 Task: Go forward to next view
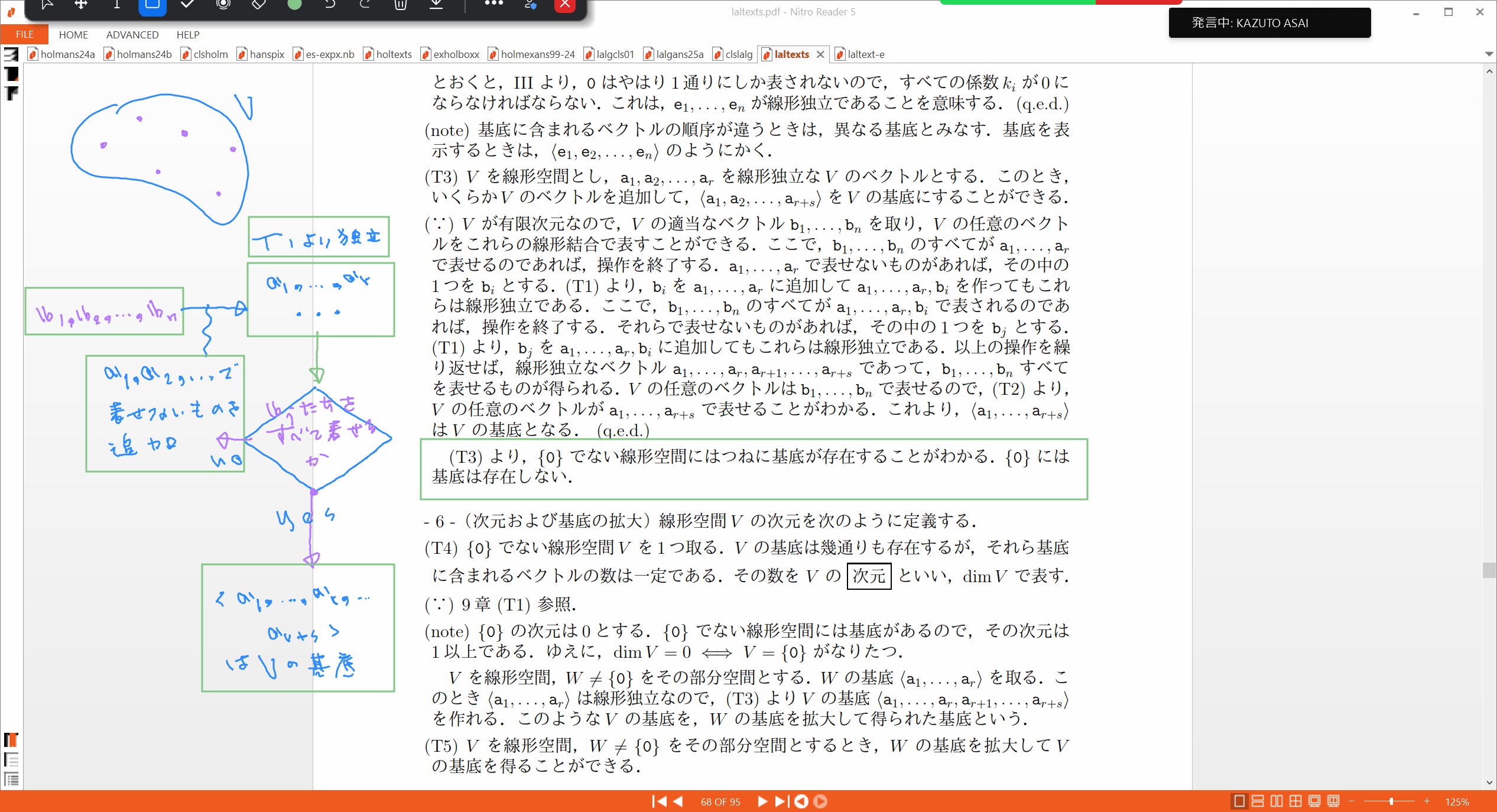click(x=820, y=801)
